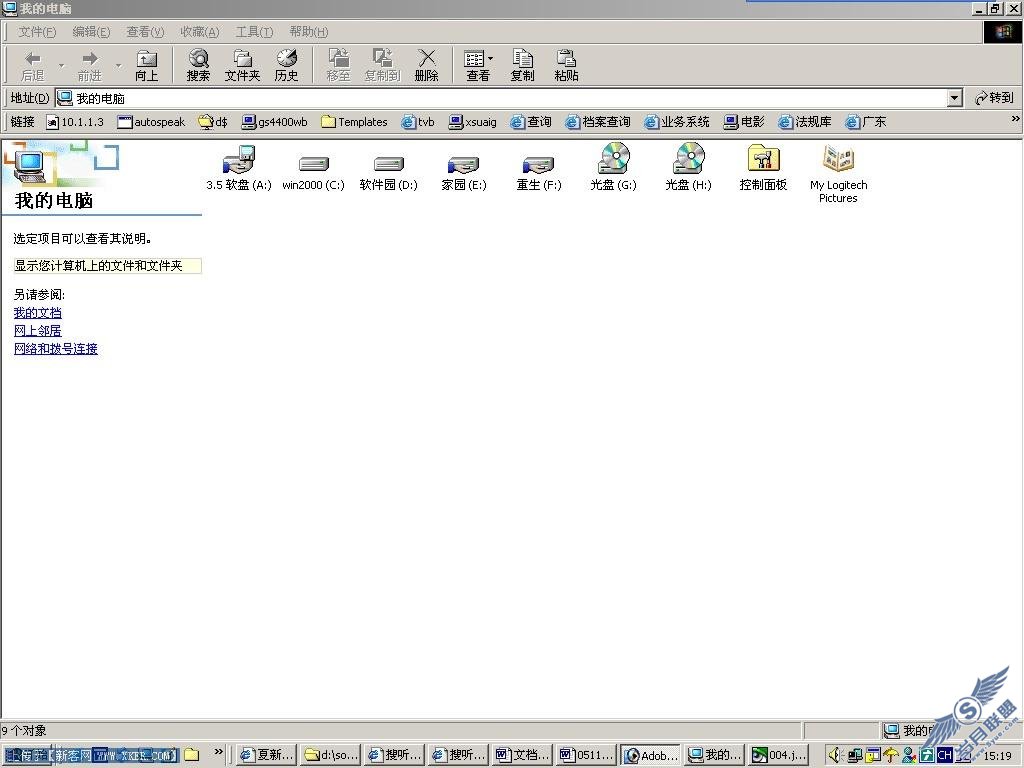Open the gs4400wb links bar shortcut
Screen dimensions: 1024x768
274,122
